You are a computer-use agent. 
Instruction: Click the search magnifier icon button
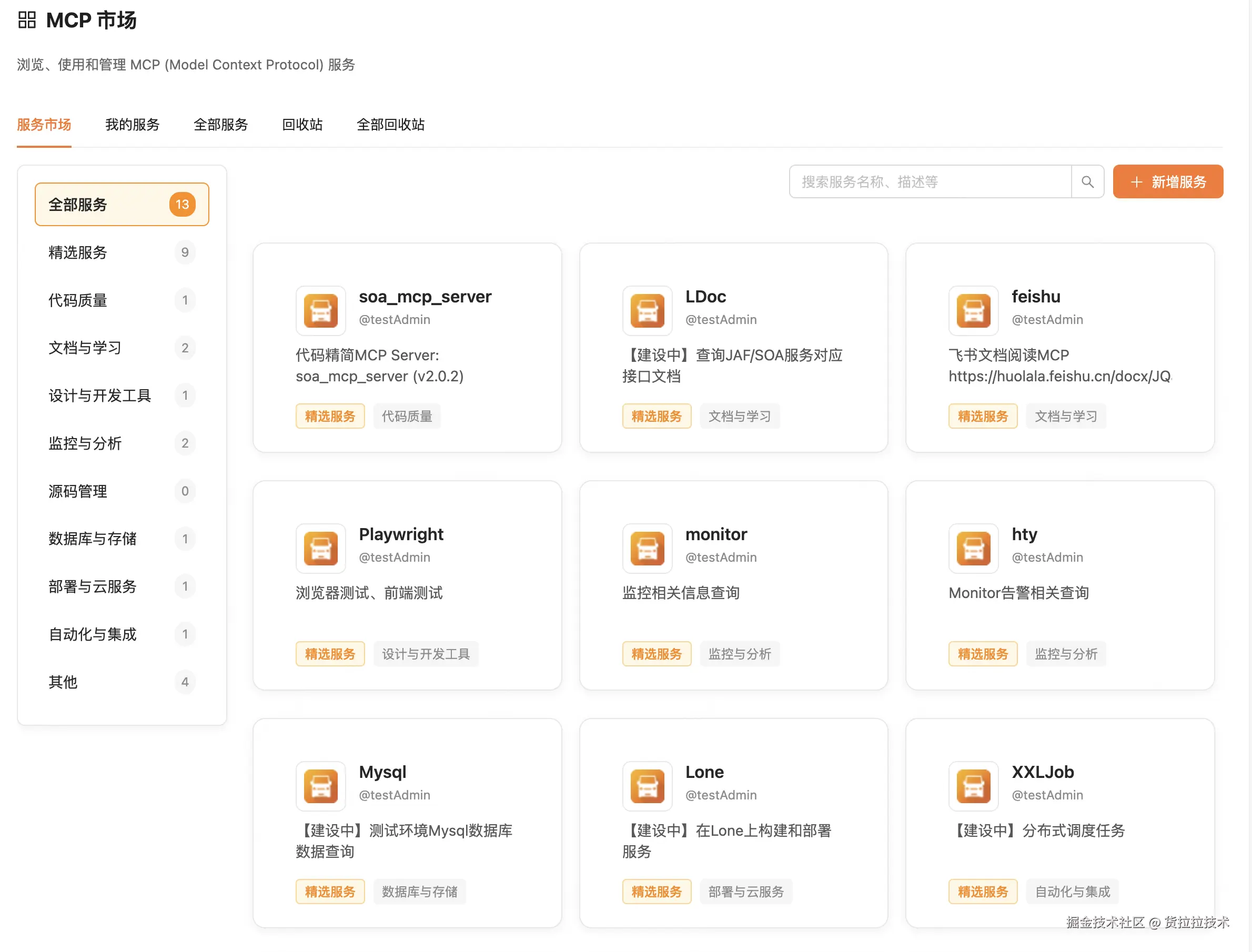point(1086,182)
